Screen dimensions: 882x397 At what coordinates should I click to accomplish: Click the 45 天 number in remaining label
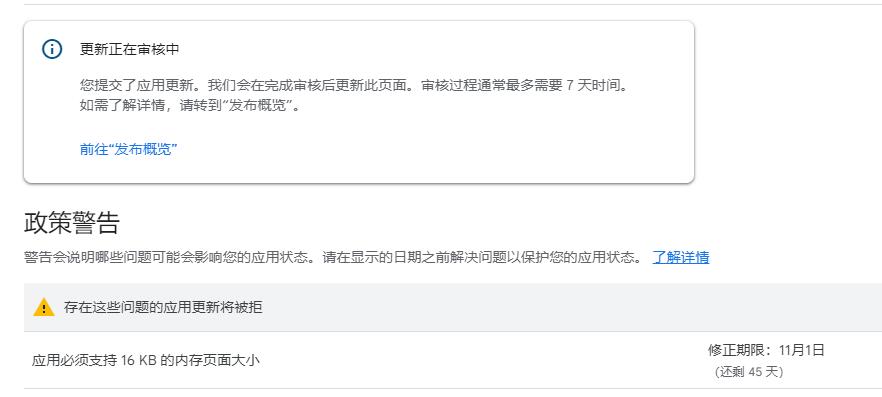pos(763,372)
